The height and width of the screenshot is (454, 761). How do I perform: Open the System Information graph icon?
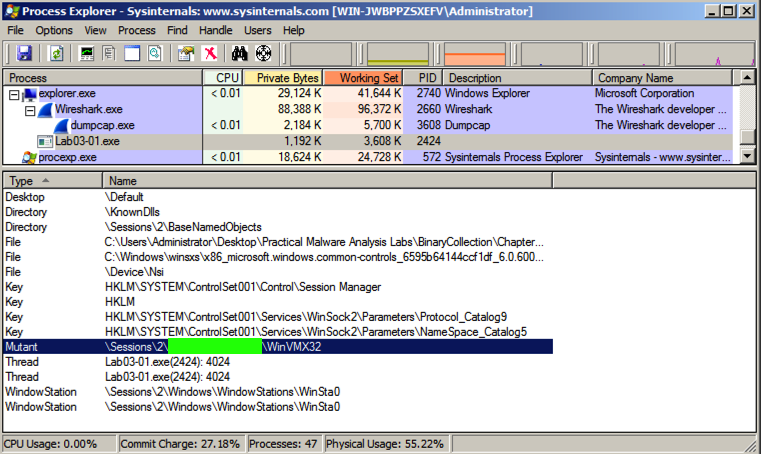(86, 53)
